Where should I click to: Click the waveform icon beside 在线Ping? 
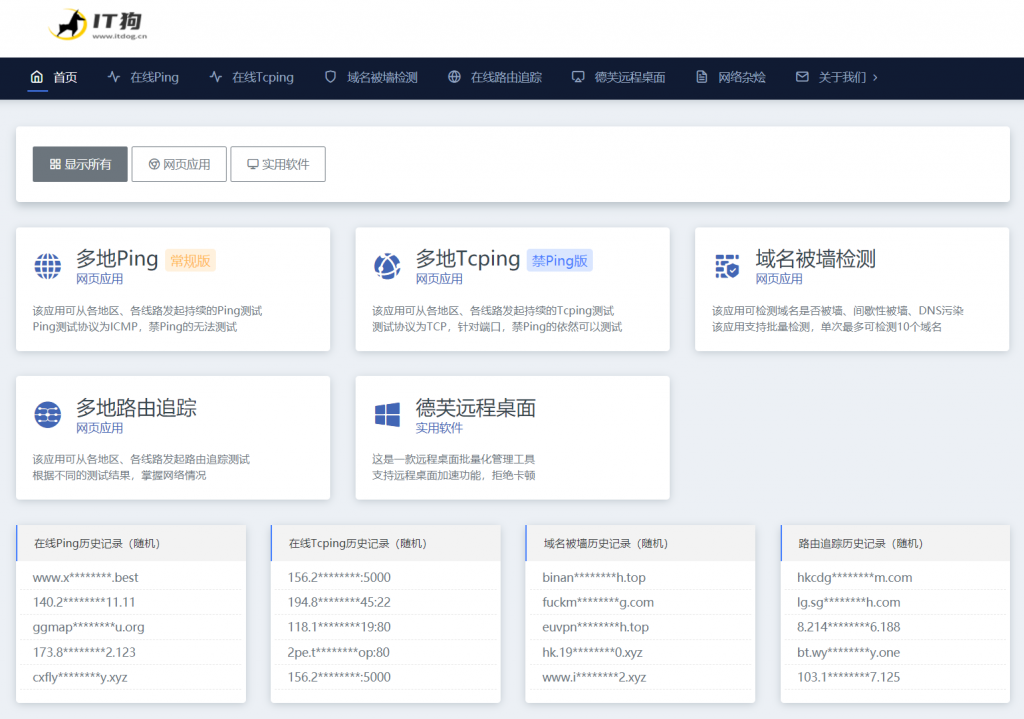tap(114, 76)
